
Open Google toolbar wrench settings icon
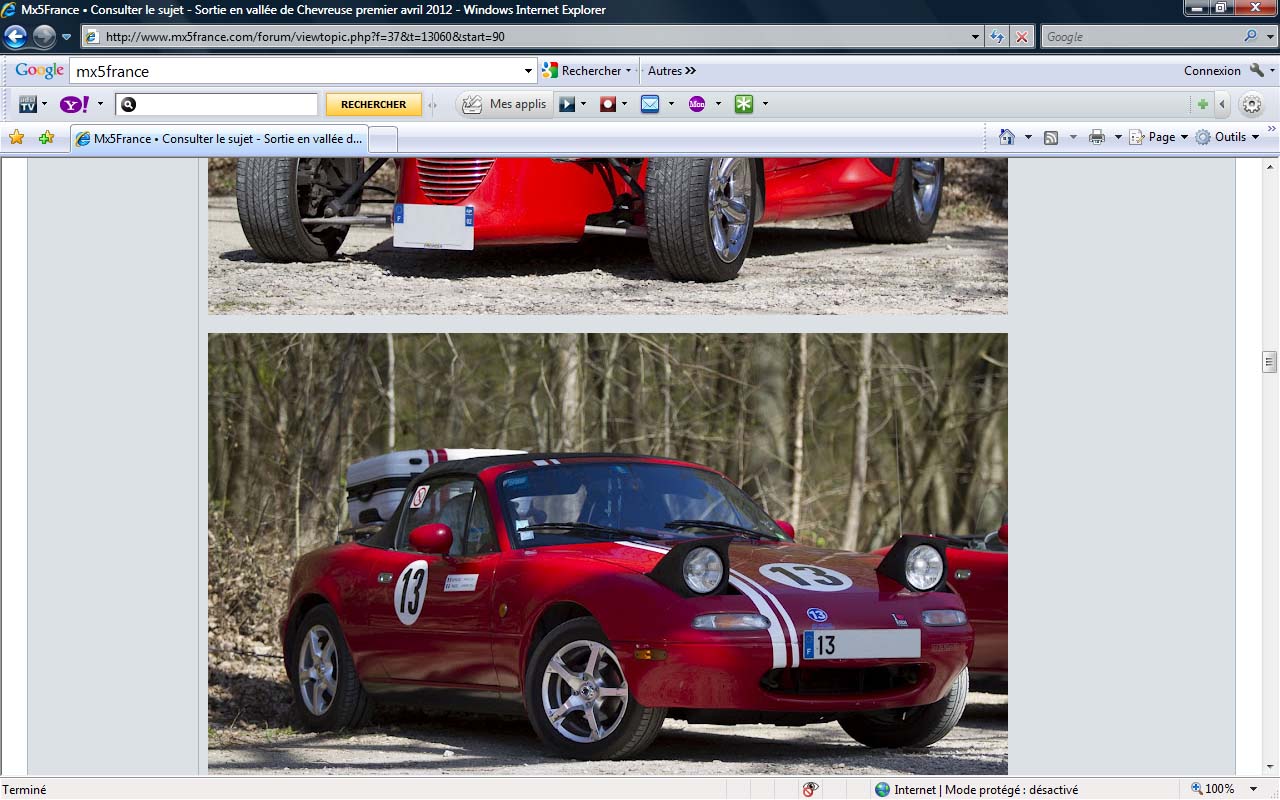point(1258,71)
